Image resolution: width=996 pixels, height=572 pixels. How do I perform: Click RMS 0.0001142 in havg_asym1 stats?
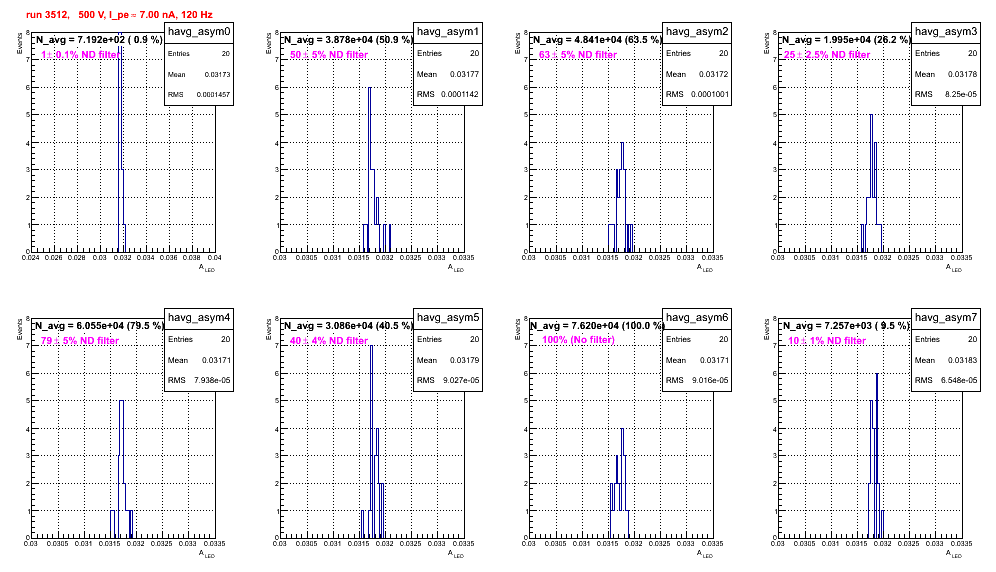[448, 95]
